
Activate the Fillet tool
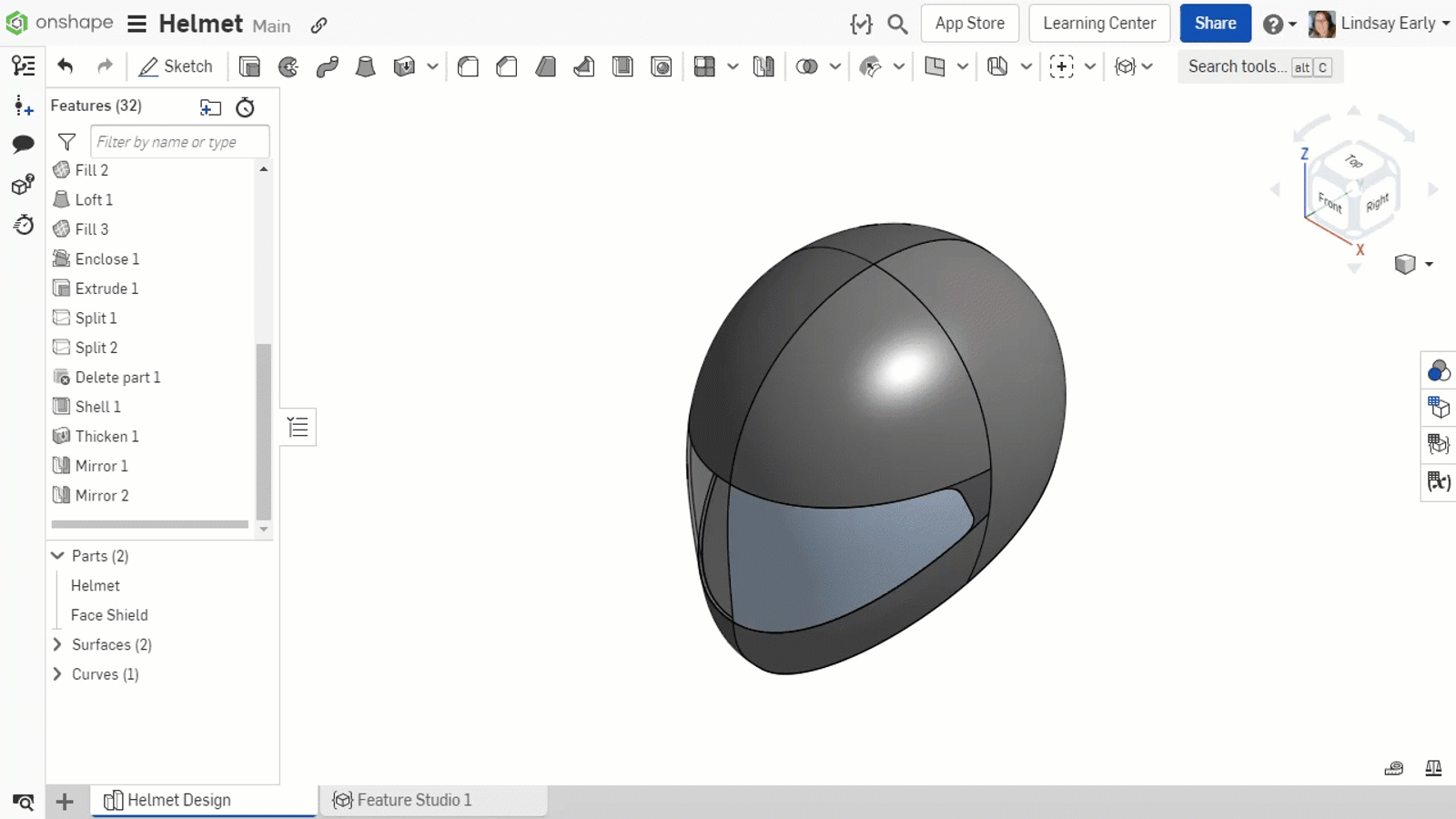(468, 66)
